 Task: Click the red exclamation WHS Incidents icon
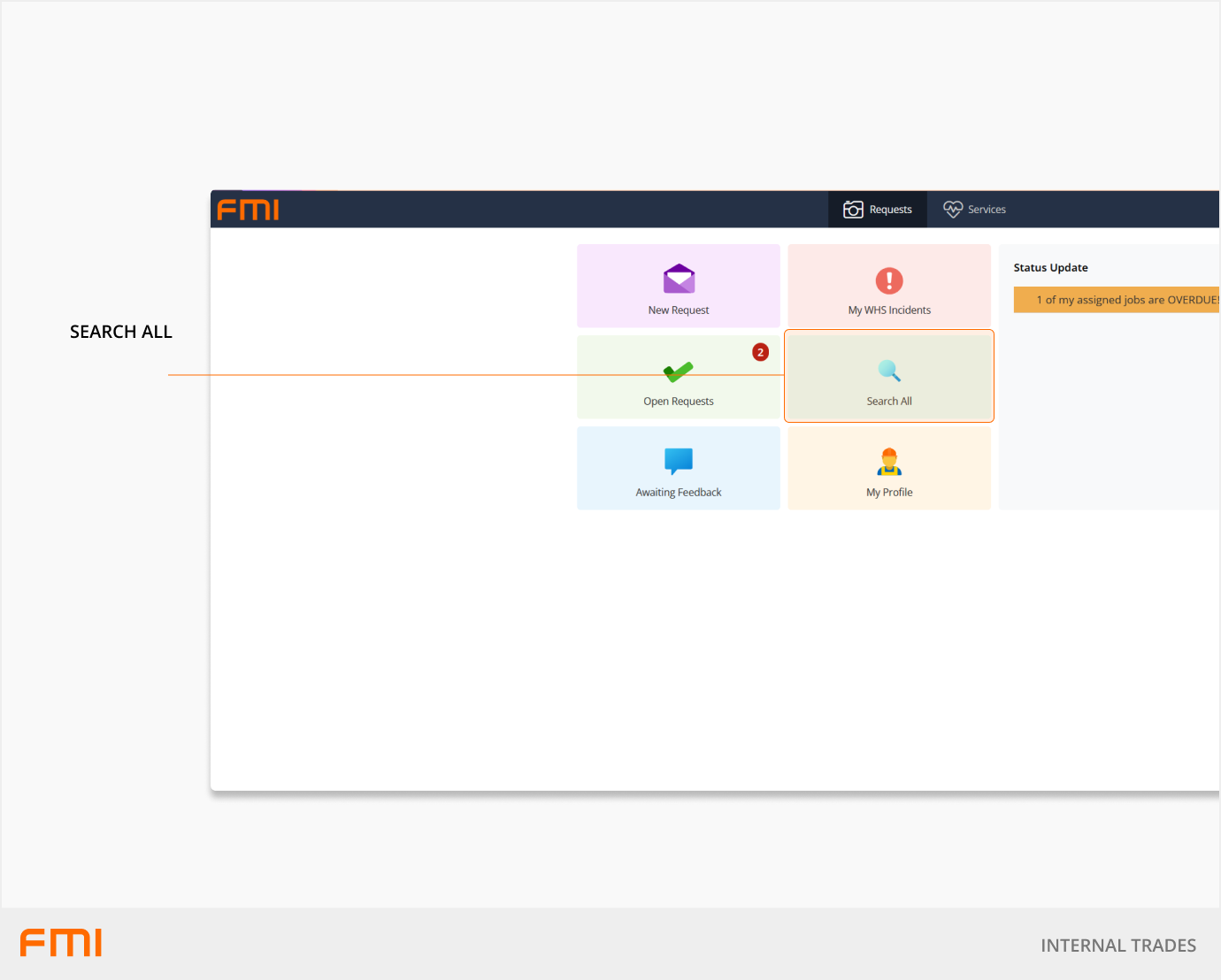coord(889,280)
